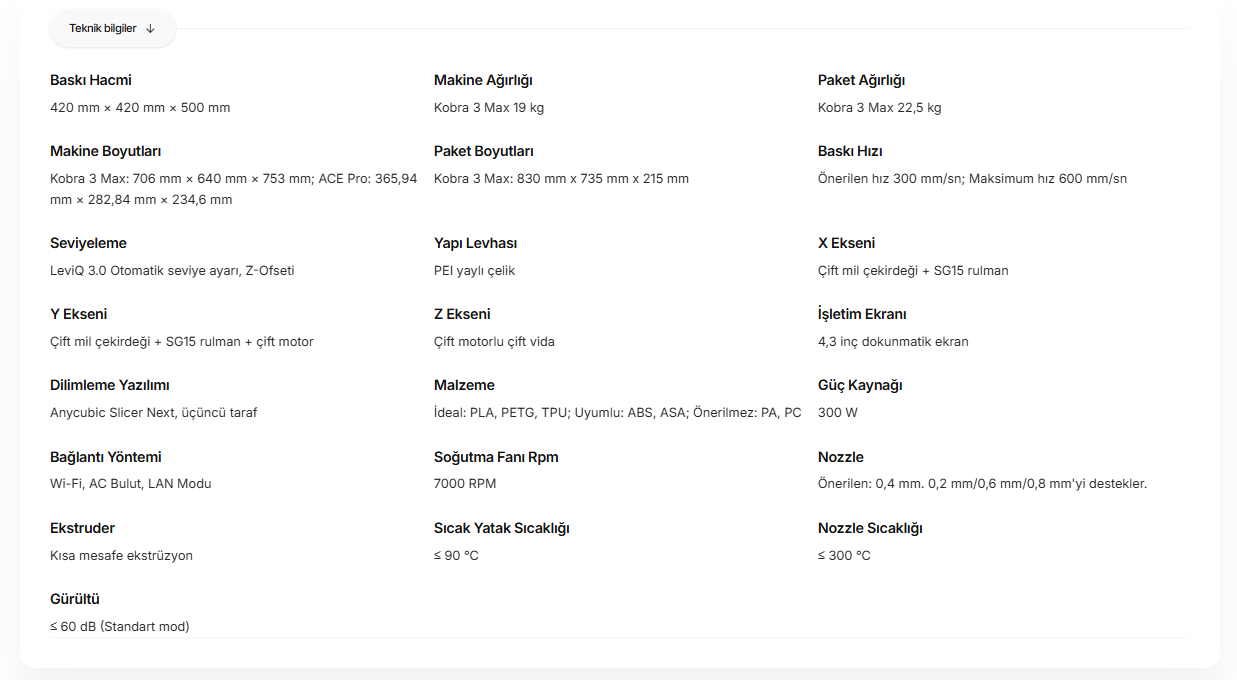Click the Baskı Hacmi heading
This screenshot has width=1237, height=680.
click(x=91, y=80)
